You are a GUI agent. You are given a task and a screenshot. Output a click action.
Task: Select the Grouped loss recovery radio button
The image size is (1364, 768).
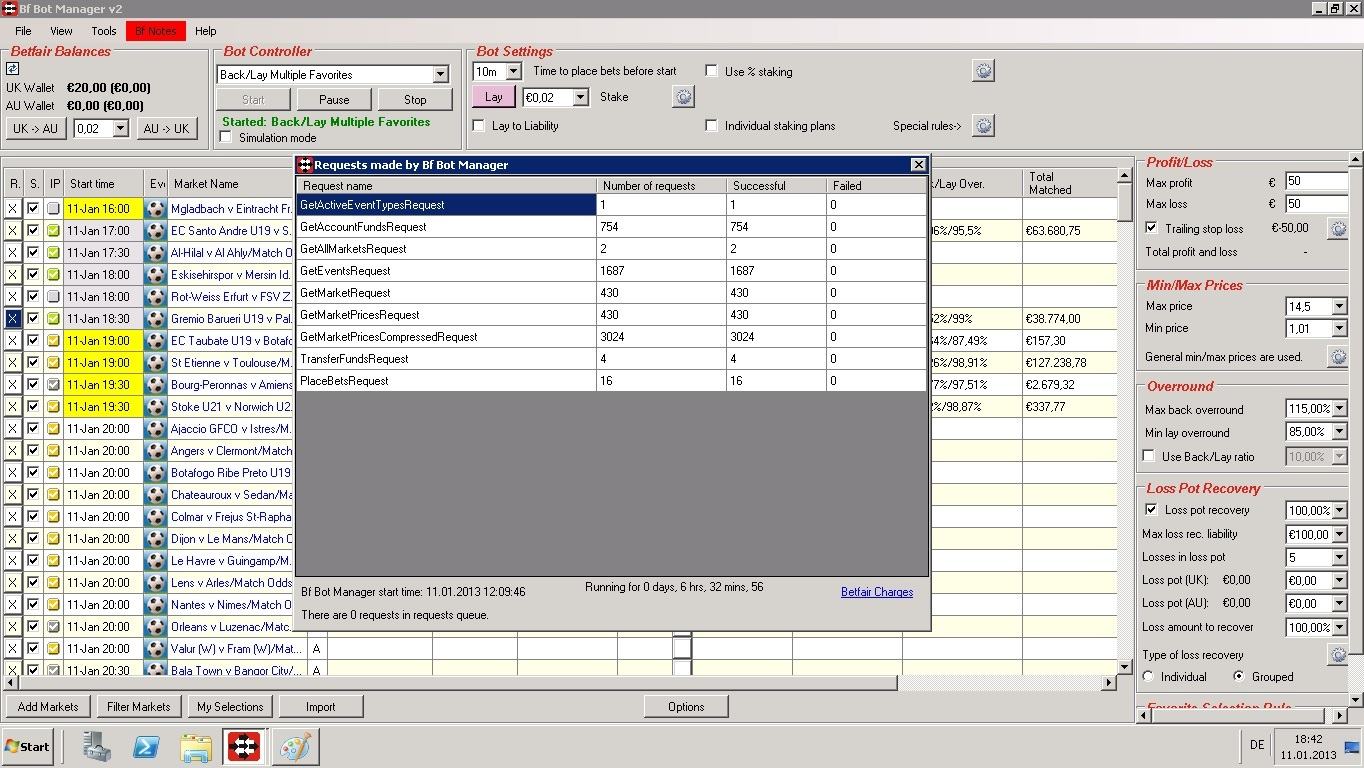coord(1239,677)
